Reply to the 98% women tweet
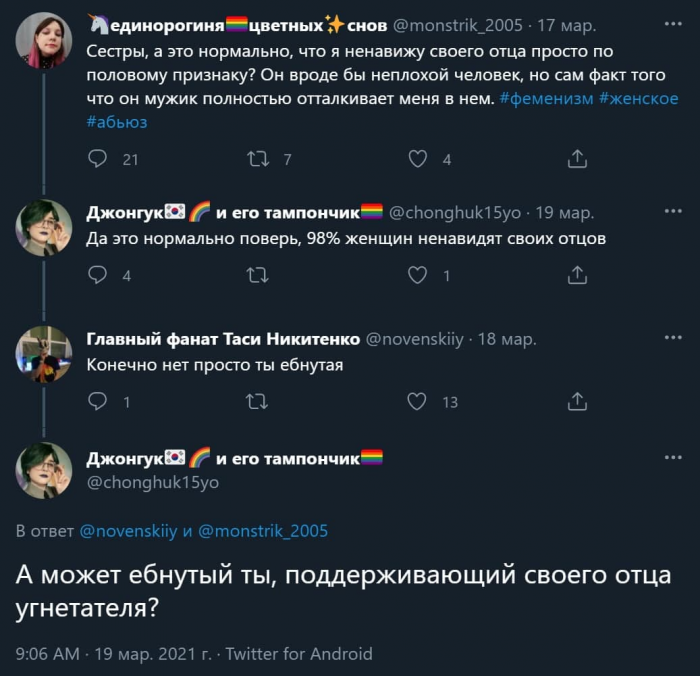700x676 pixels. [x=98, y=275]
